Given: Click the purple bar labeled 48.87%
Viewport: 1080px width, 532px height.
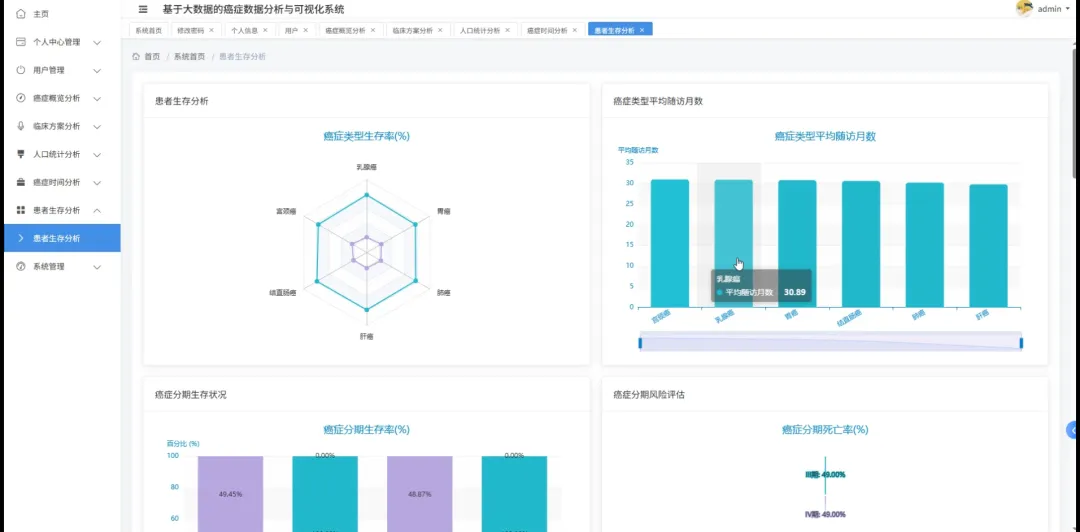Looking at the screenshot, I should pyautogui.click(x=419, y=493).
